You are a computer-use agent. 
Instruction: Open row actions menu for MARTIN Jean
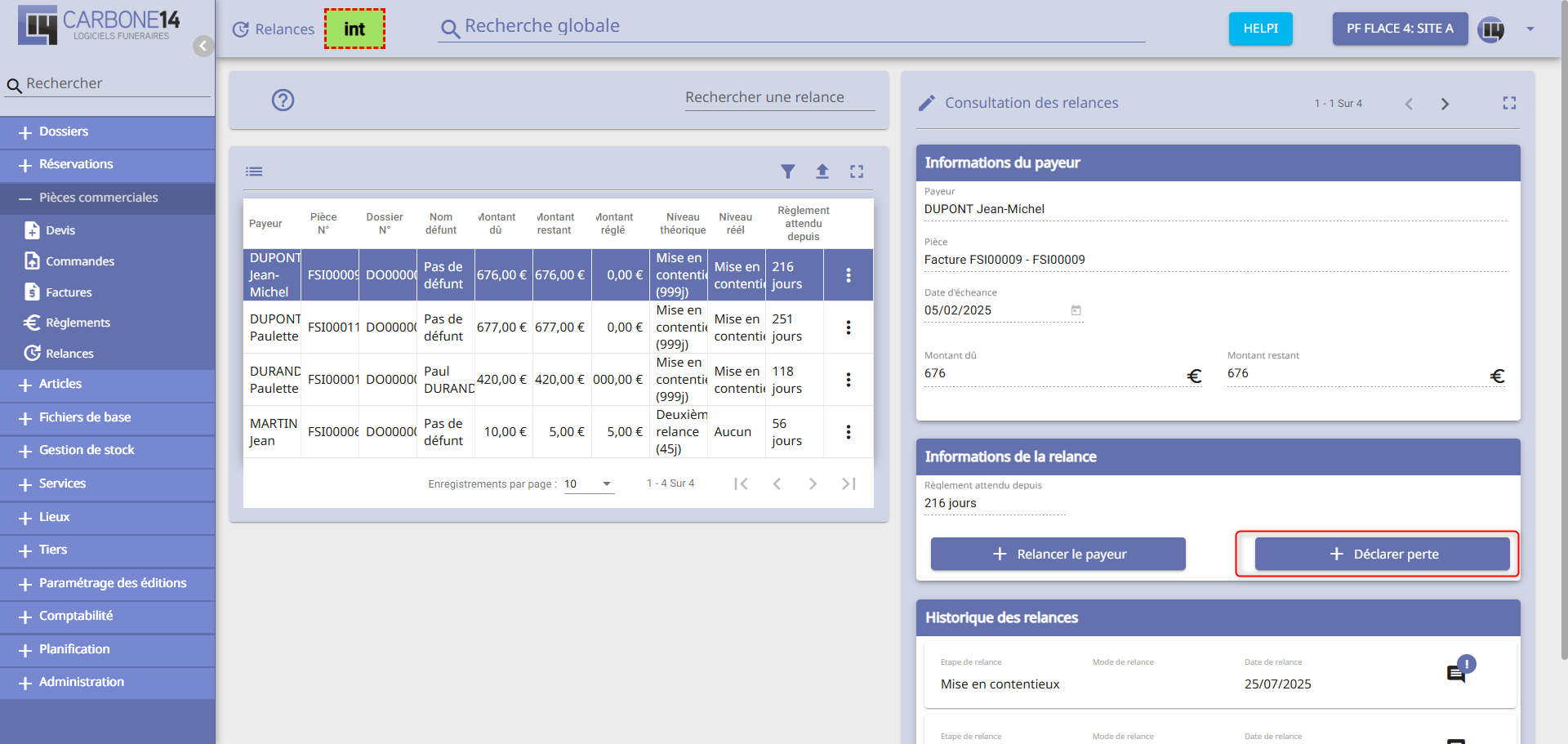click(849, 432)
